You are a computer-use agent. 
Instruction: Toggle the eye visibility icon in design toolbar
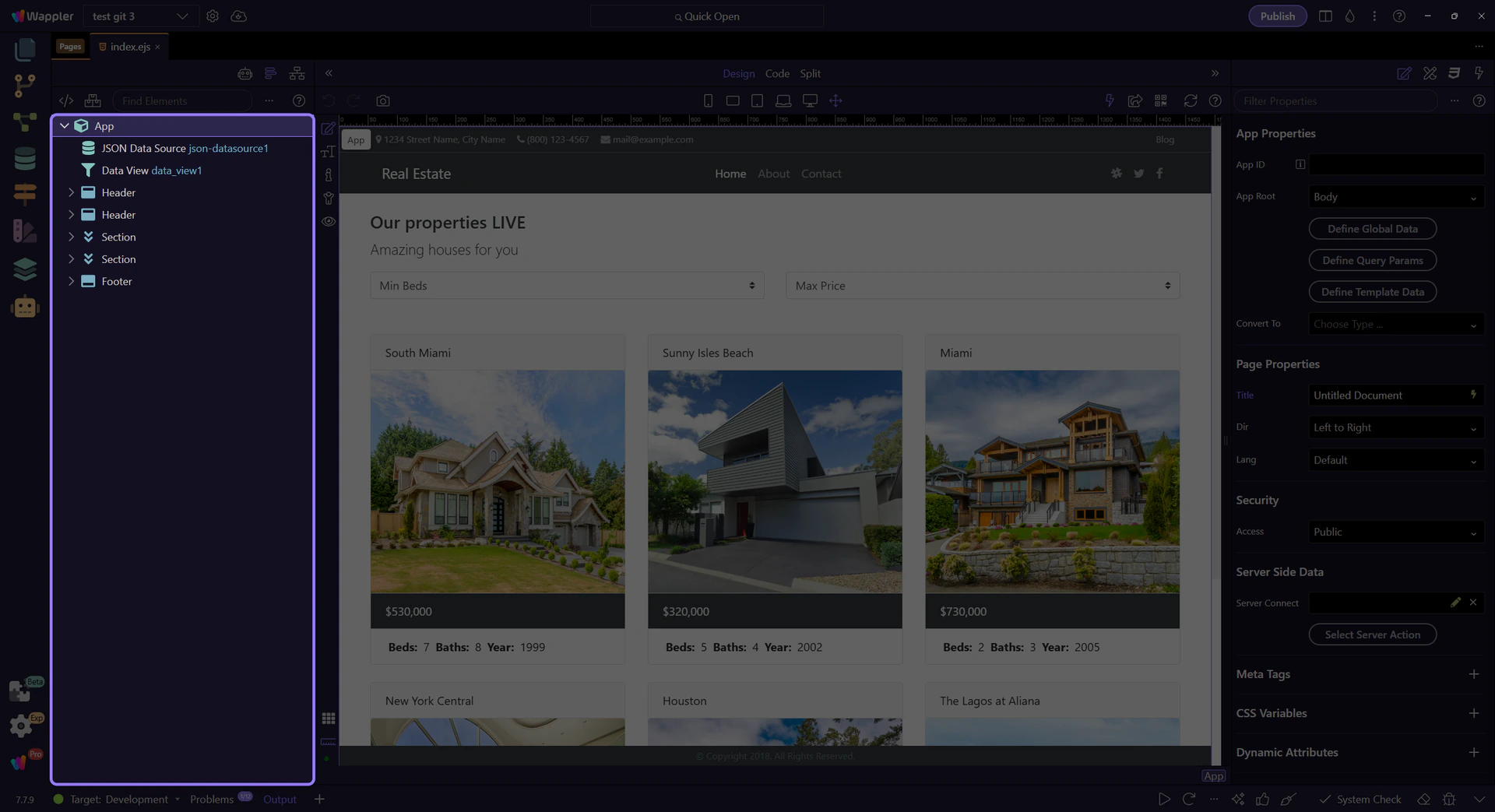click(x=329, y=222)
